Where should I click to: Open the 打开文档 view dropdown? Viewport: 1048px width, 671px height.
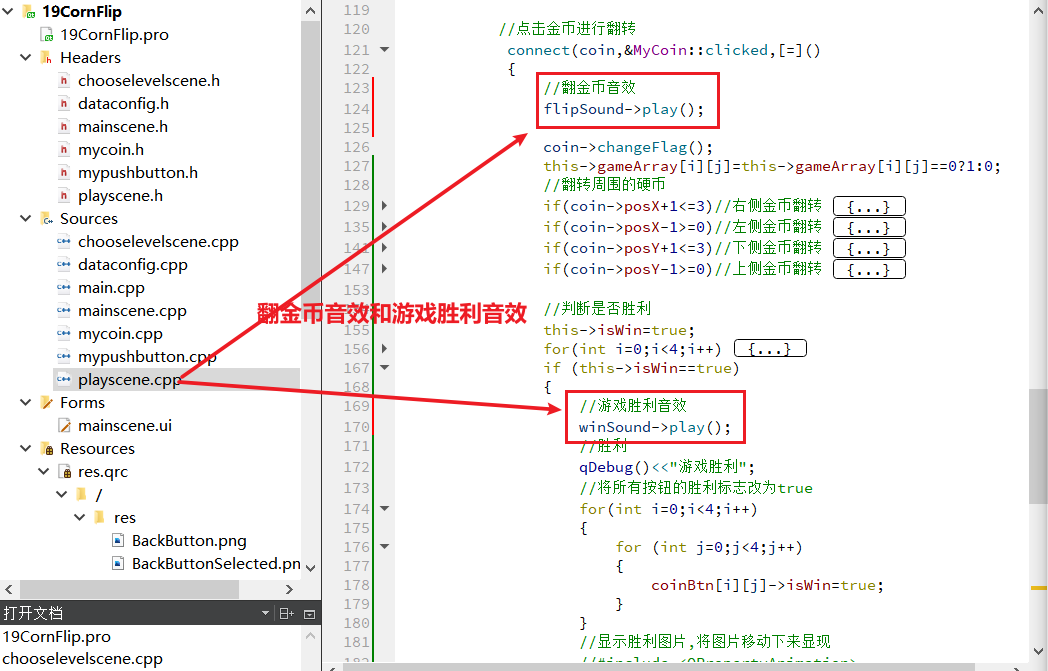point(265,613)
